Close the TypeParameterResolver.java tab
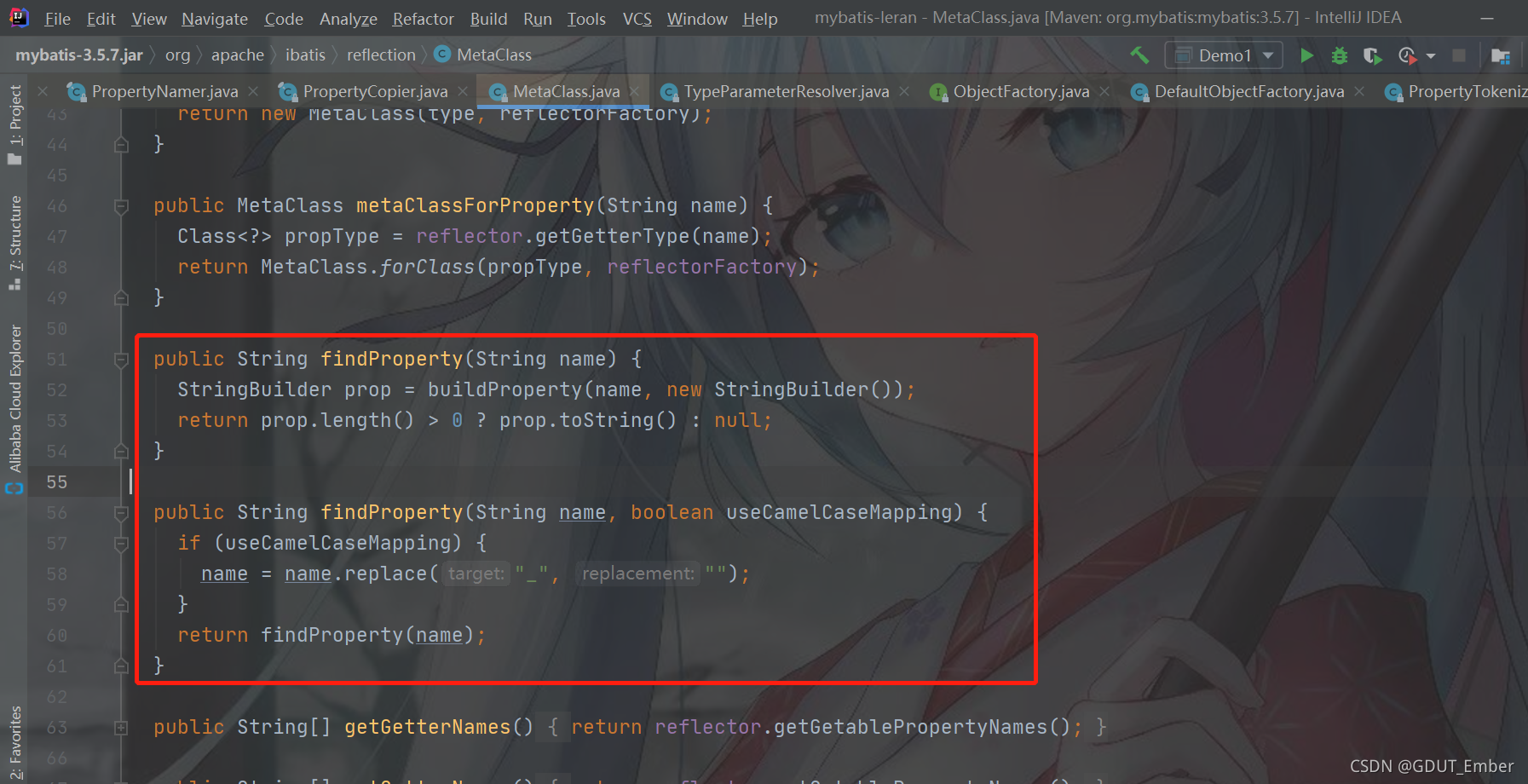This screenshot has width=1528, height=784. tap(904, 91)
